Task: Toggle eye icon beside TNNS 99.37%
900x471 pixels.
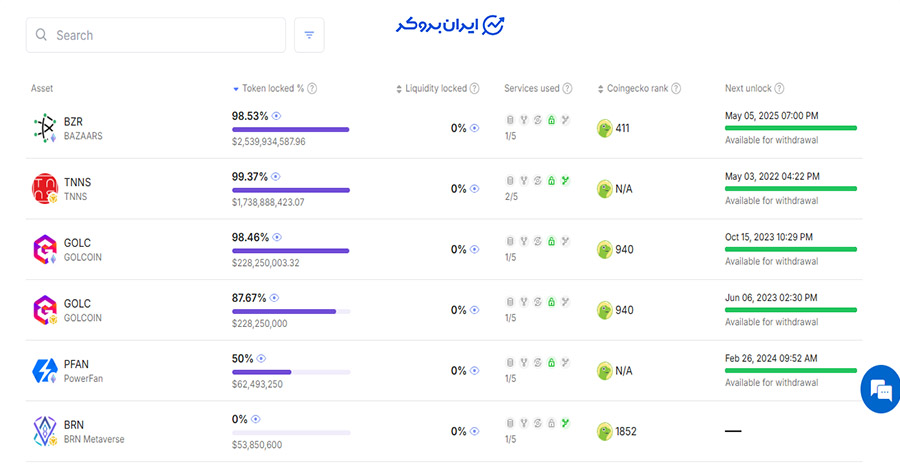Action: coord(276,176)
